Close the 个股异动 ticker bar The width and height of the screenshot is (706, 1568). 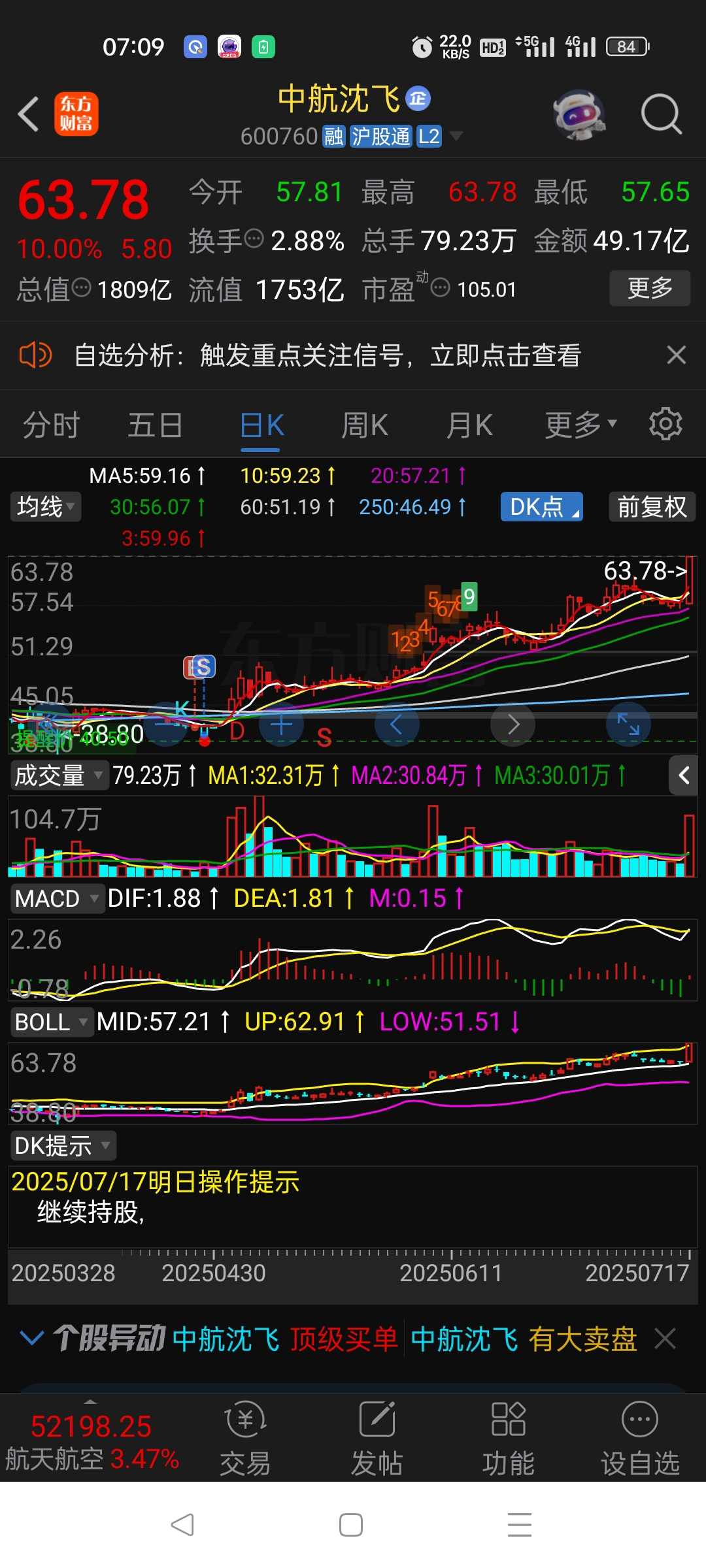665,1339
